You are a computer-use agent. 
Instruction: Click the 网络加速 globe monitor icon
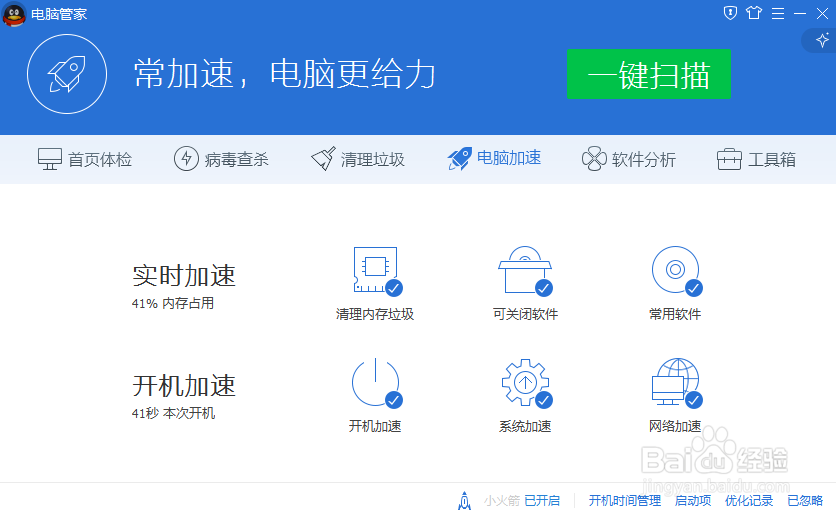[x=676, y=382]
